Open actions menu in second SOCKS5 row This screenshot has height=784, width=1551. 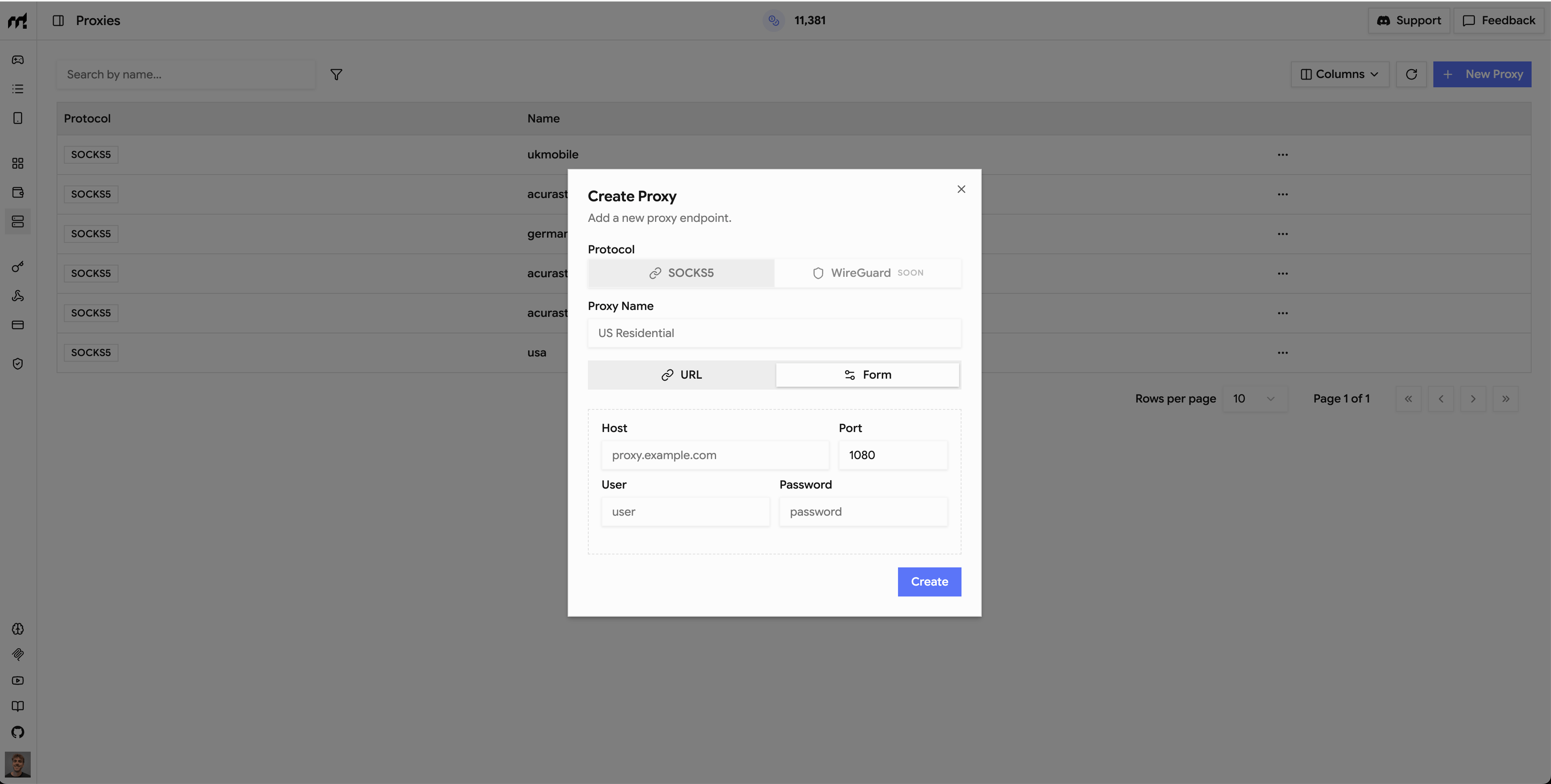click(1283, 194)
